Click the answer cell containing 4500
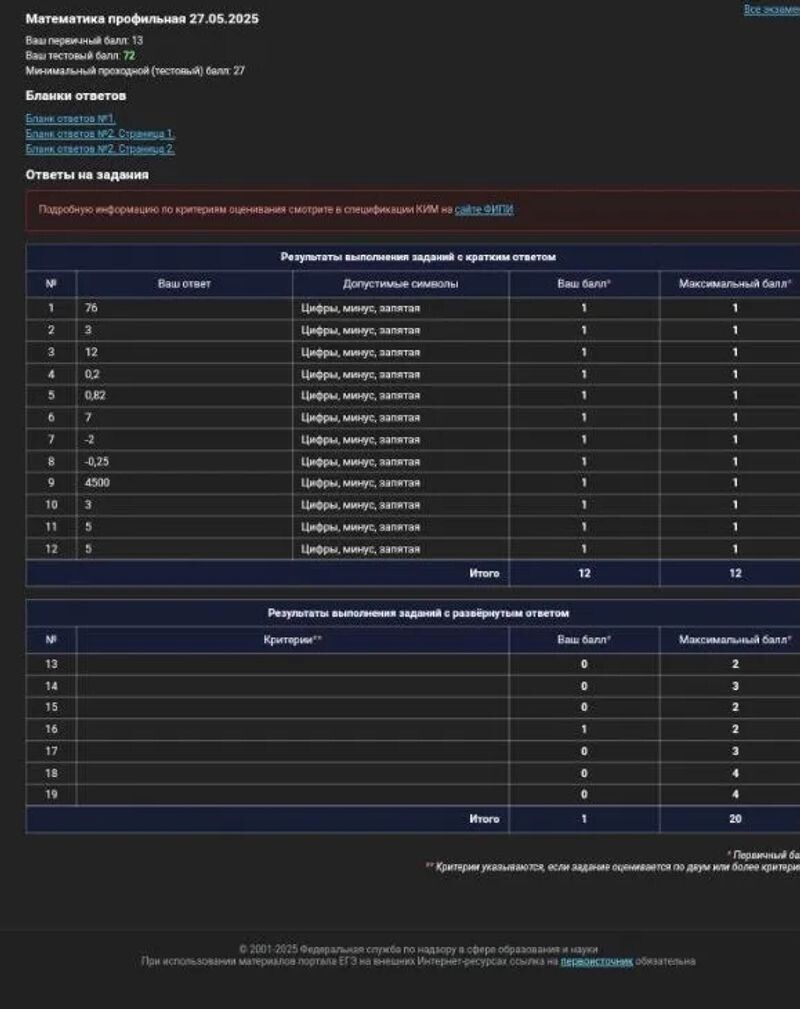The image size is (800, 1009). (97, 483)
